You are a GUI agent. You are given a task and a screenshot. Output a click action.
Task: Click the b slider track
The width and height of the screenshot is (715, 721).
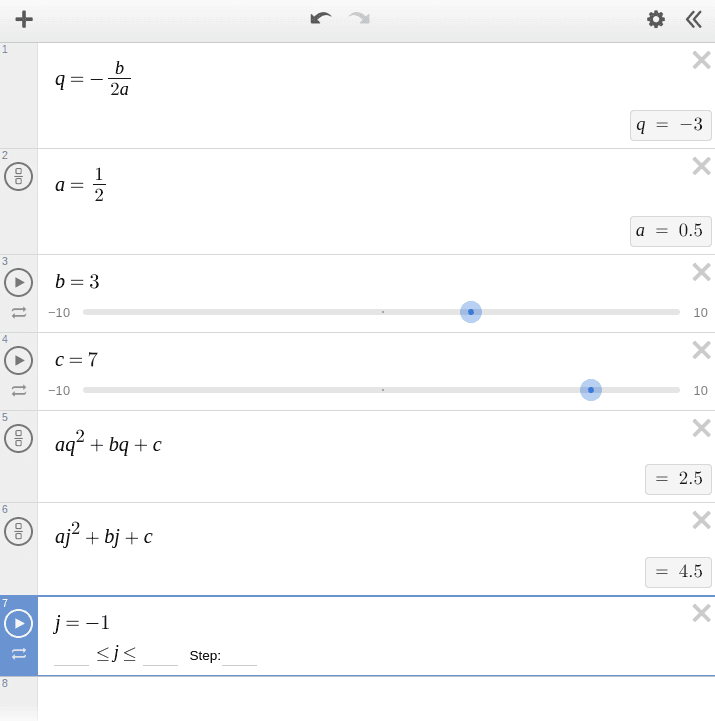(300, 312)
